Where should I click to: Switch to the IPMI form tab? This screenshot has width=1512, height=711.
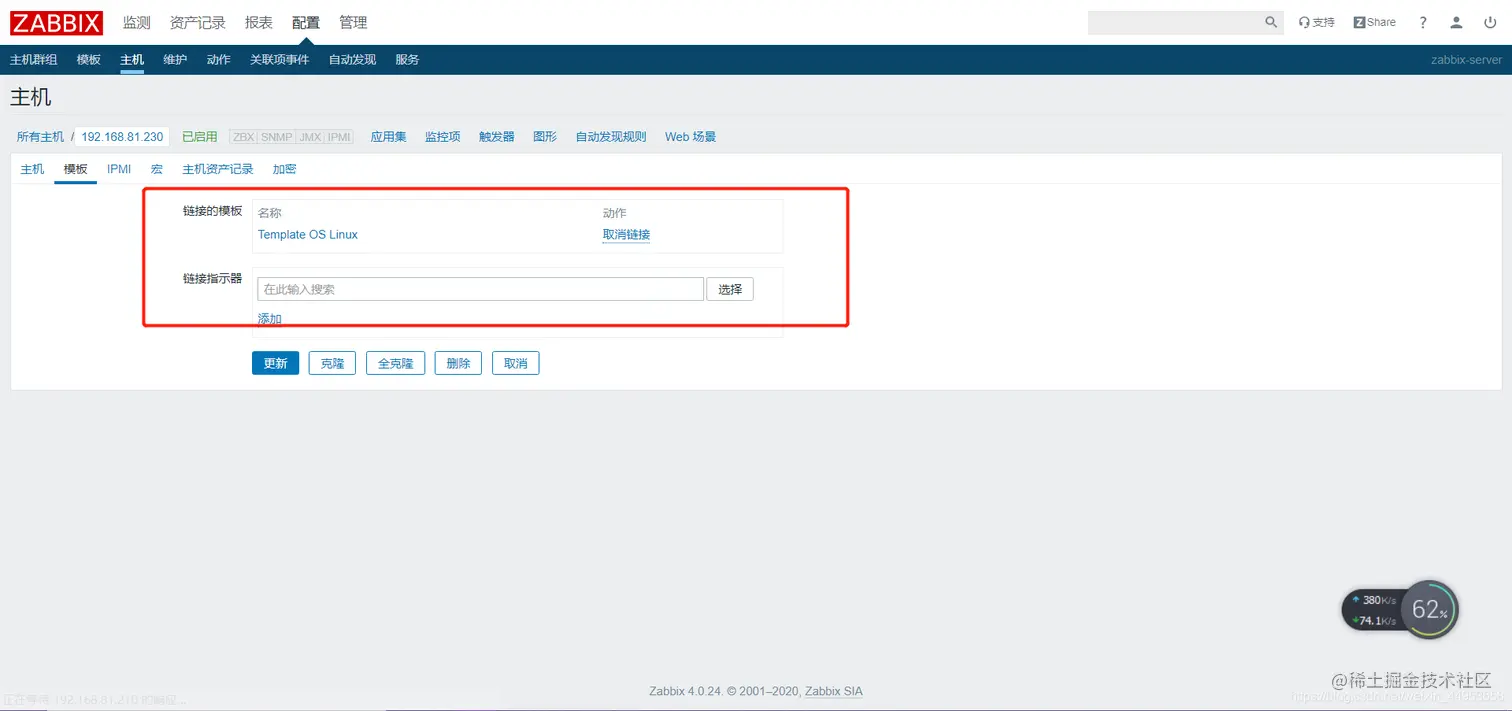click(119, 169)
